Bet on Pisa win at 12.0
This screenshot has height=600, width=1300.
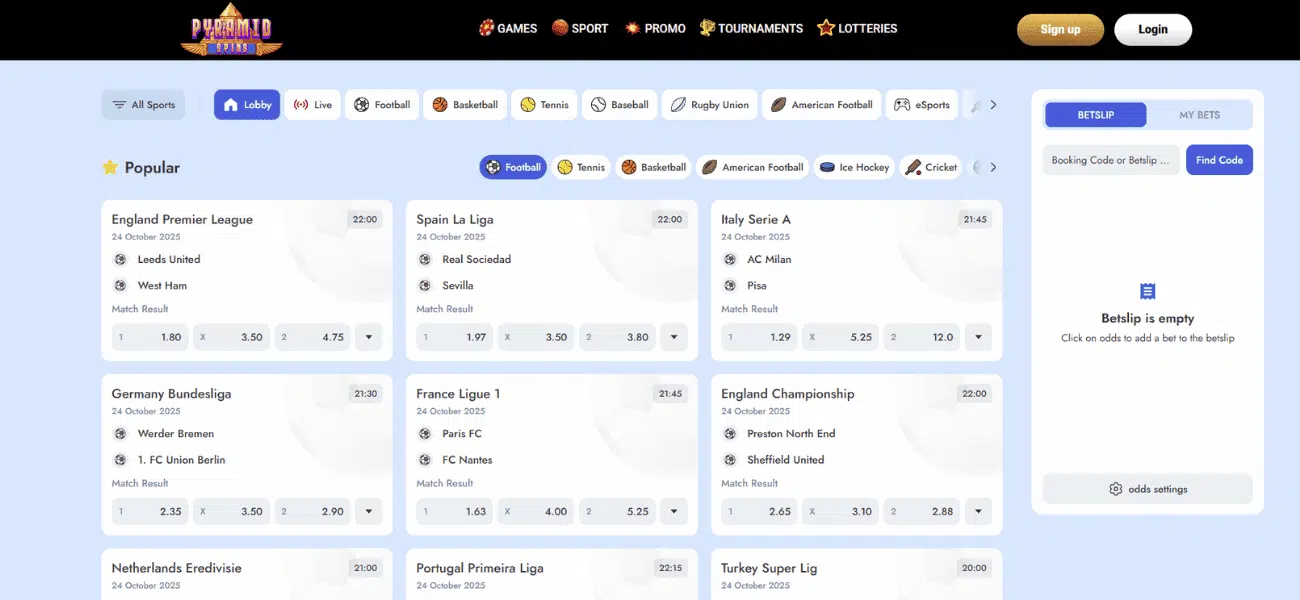point(923,337)
